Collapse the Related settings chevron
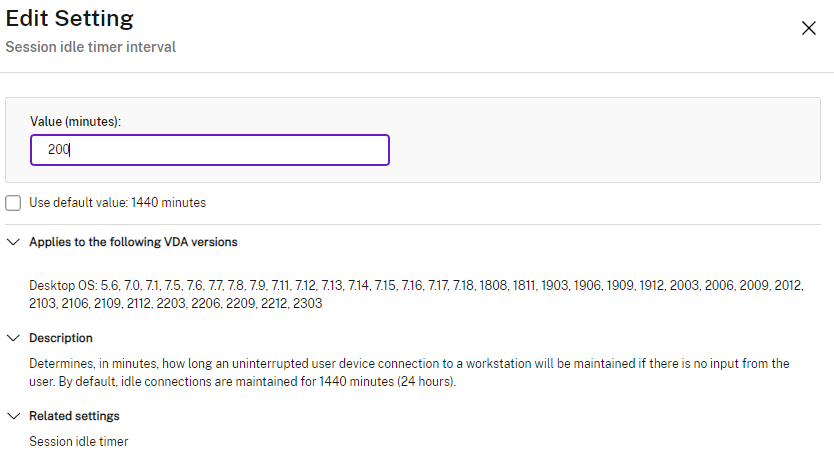 (x=13, y=415)
